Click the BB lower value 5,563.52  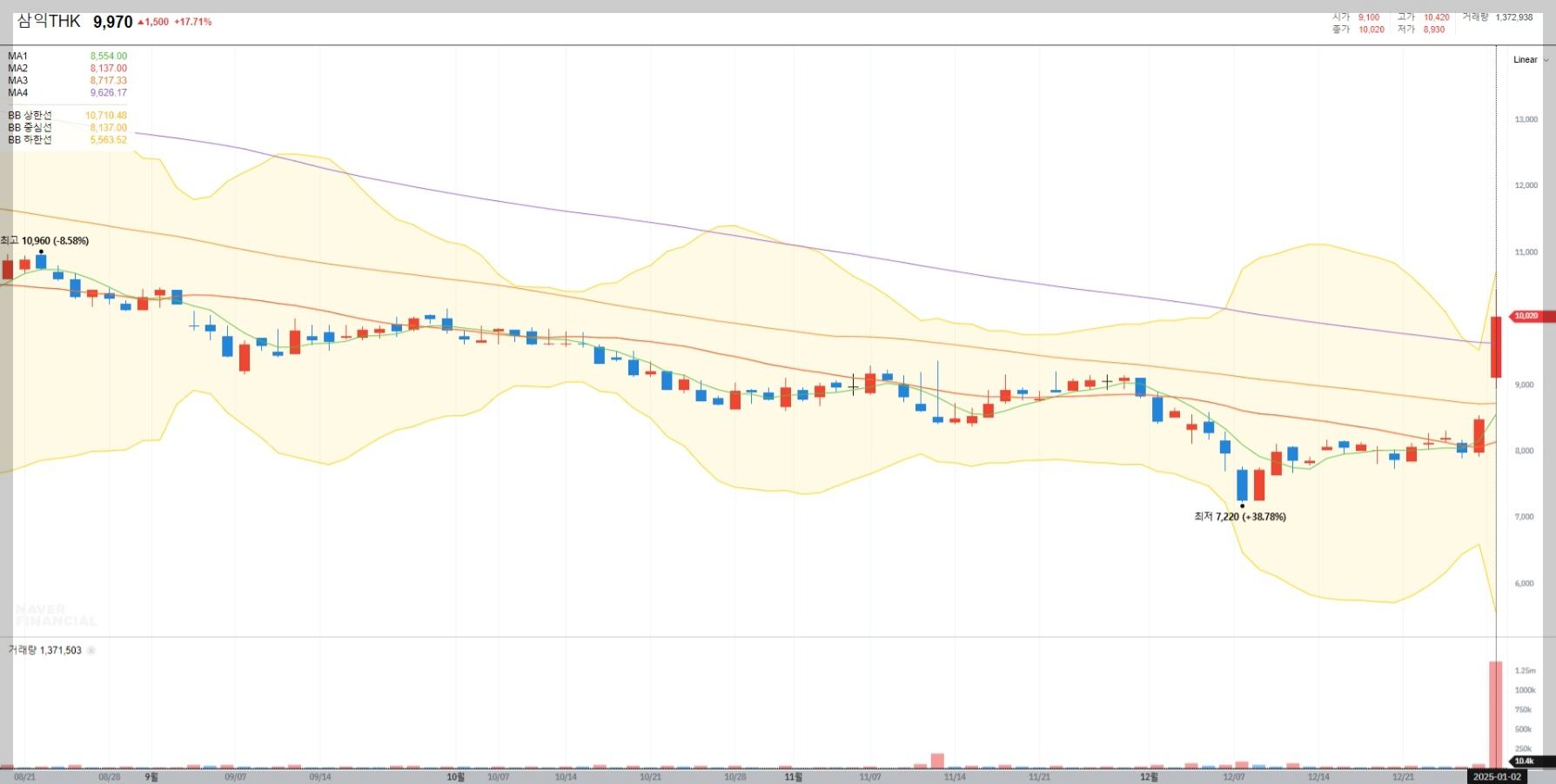click(x=109, y=139)
